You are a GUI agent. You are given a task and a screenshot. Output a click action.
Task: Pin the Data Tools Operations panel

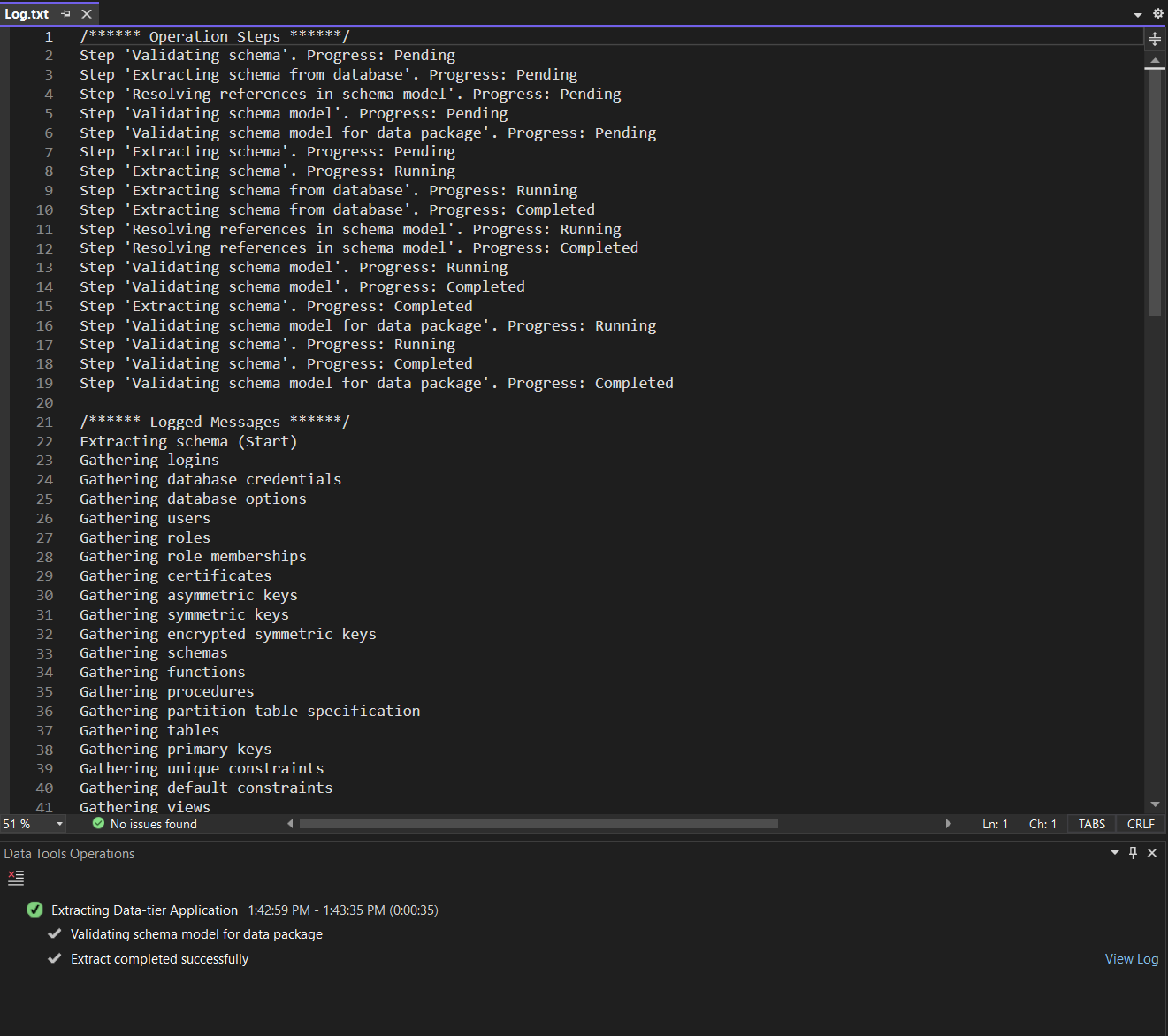point(1133,853)
